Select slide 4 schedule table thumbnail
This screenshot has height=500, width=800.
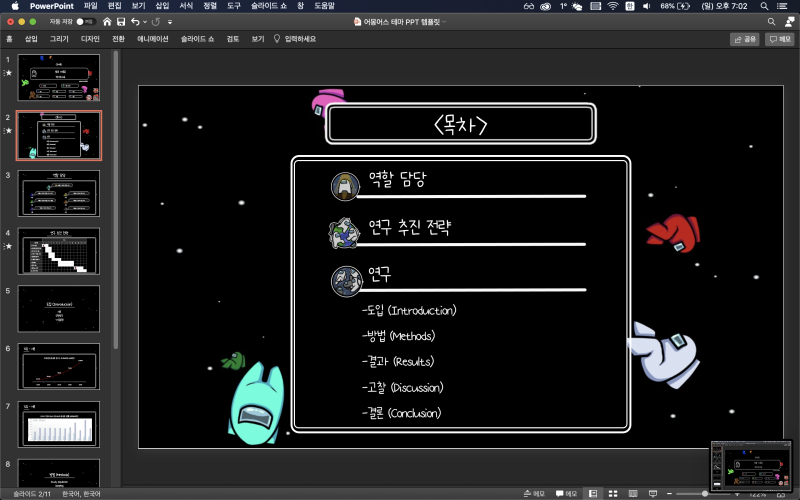59,251
